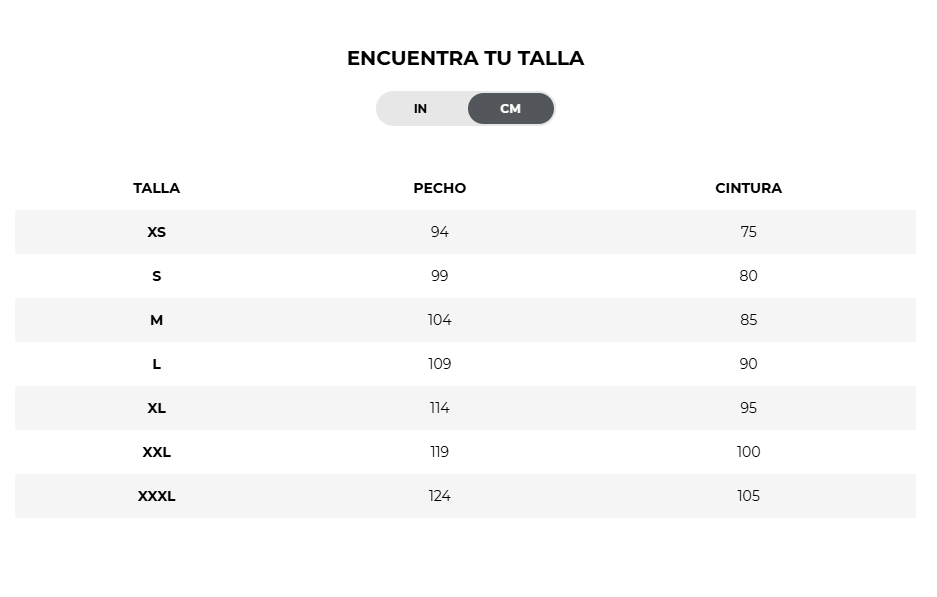Click chest value 119 for XXL
Screen dimensions: 937x597
[x=440, y=452]
